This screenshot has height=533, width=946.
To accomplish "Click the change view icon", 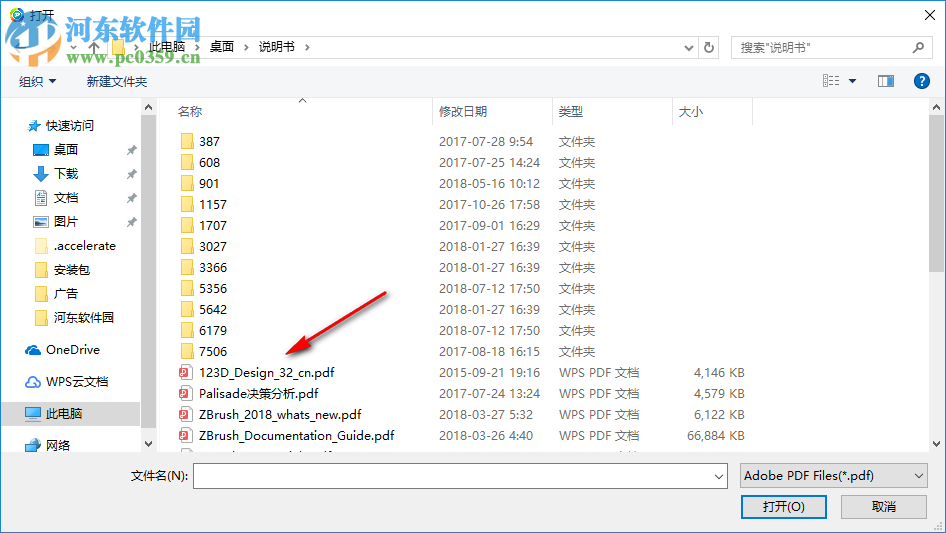I will point(831,81).
